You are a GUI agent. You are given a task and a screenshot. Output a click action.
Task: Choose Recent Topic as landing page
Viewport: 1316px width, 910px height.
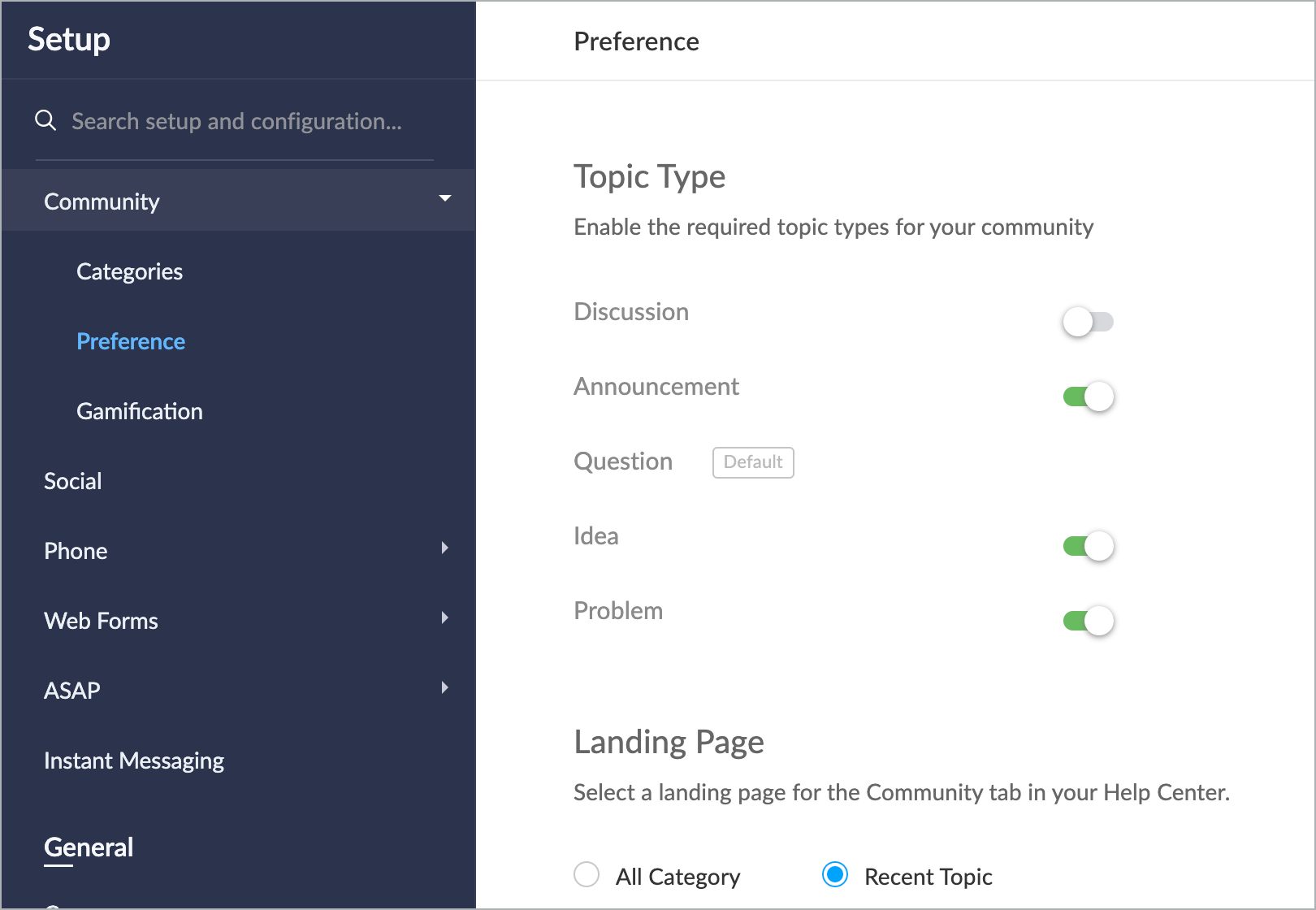(835, 875)
